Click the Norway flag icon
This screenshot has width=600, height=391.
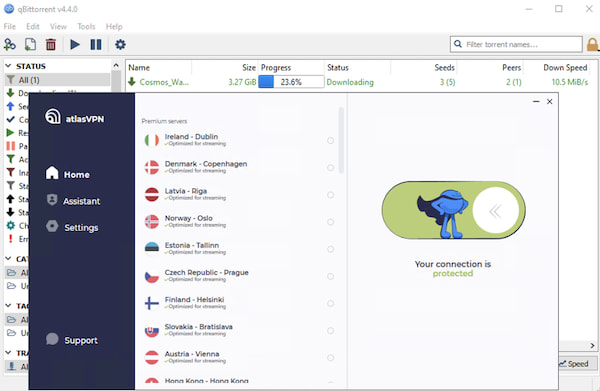point(152,222)
